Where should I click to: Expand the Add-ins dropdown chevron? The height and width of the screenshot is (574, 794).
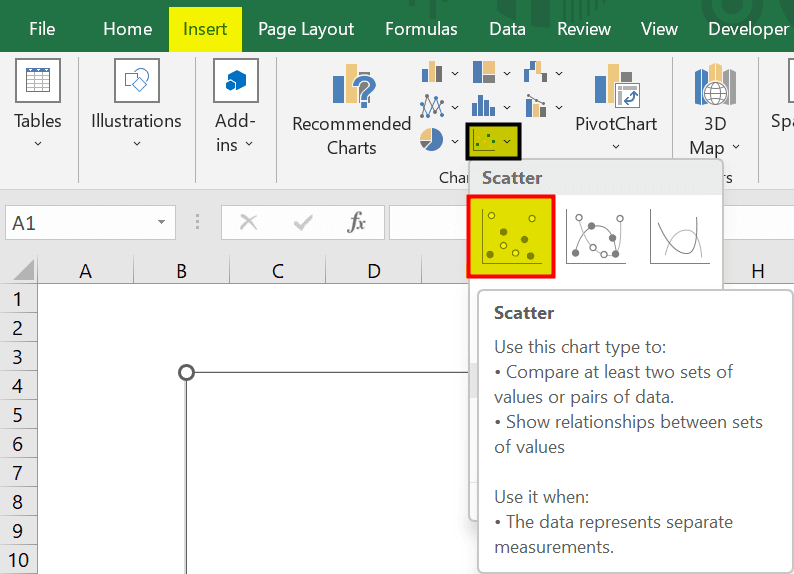pos(249,144)
